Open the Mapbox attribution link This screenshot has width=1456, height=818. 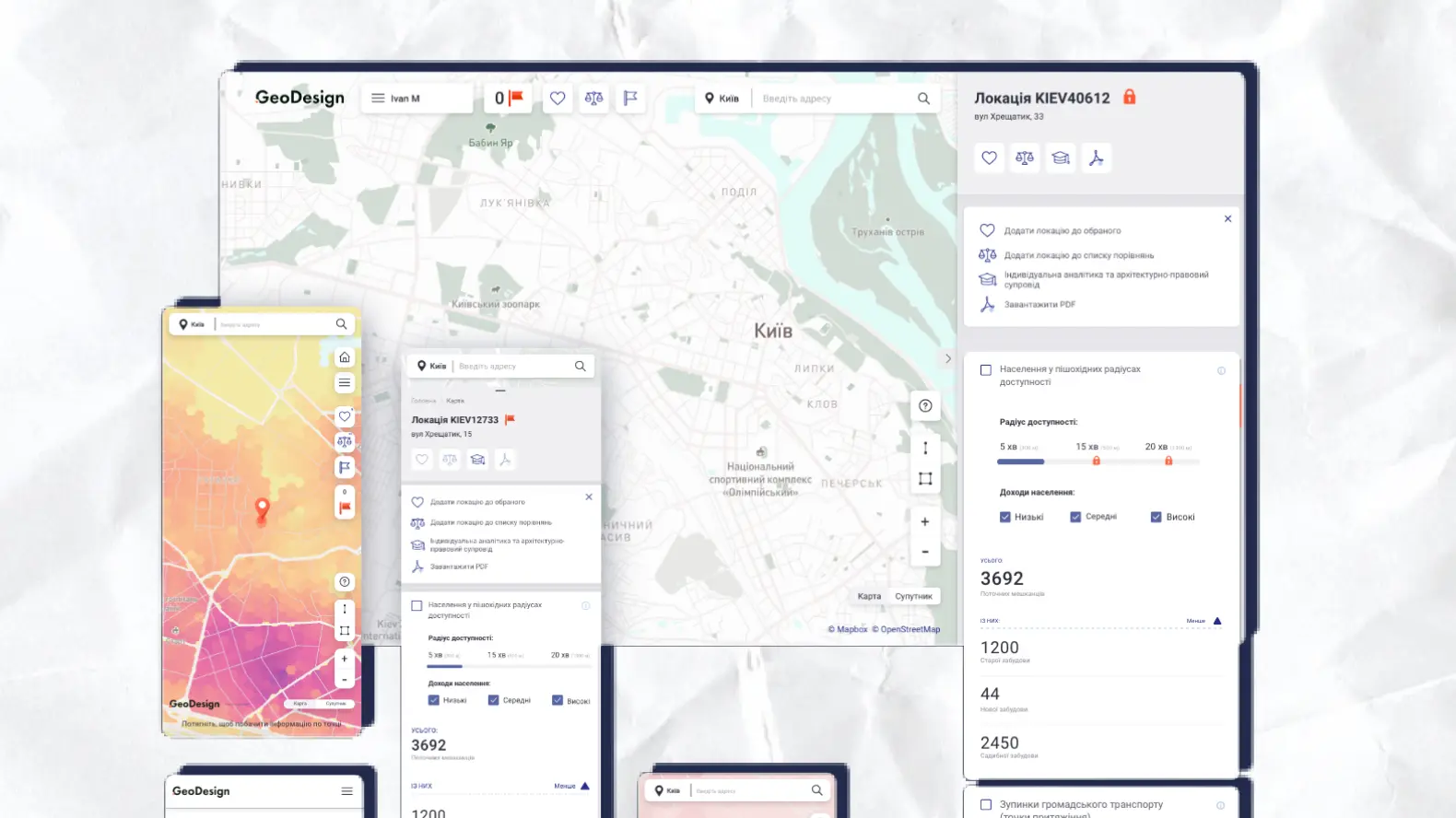(848, 629)
